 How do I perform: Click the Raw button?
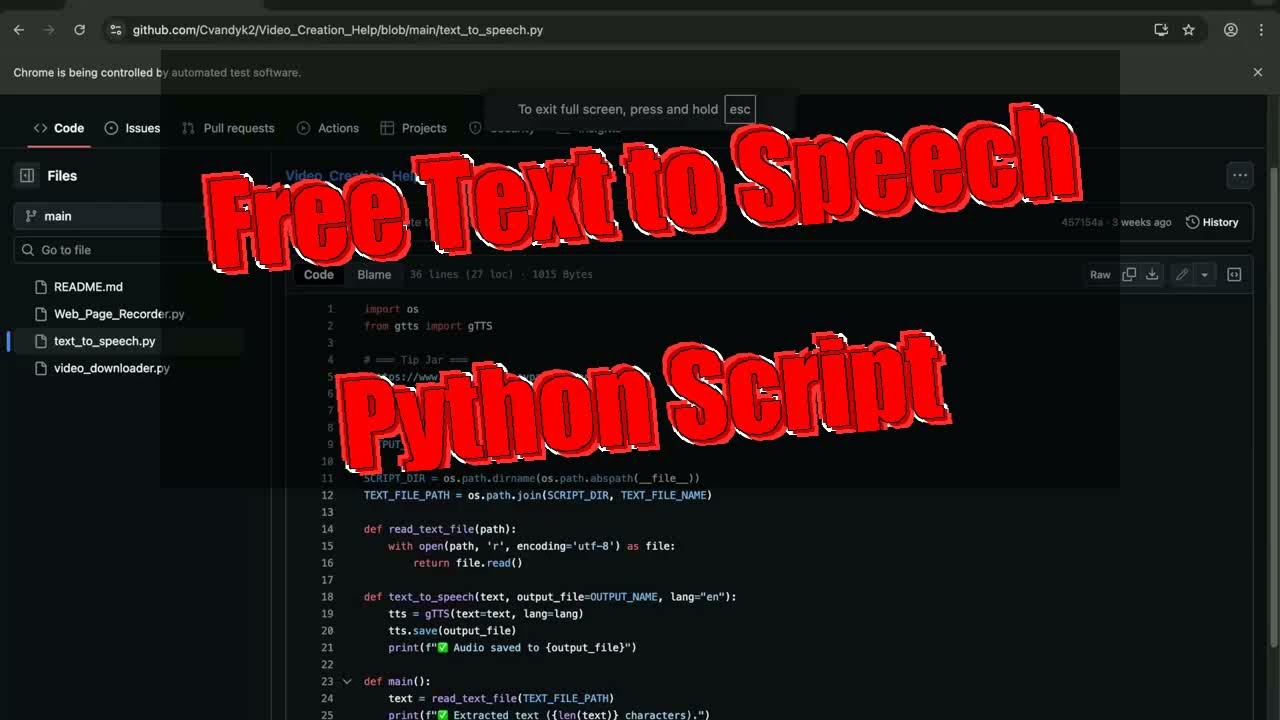tap(1100, 274)
